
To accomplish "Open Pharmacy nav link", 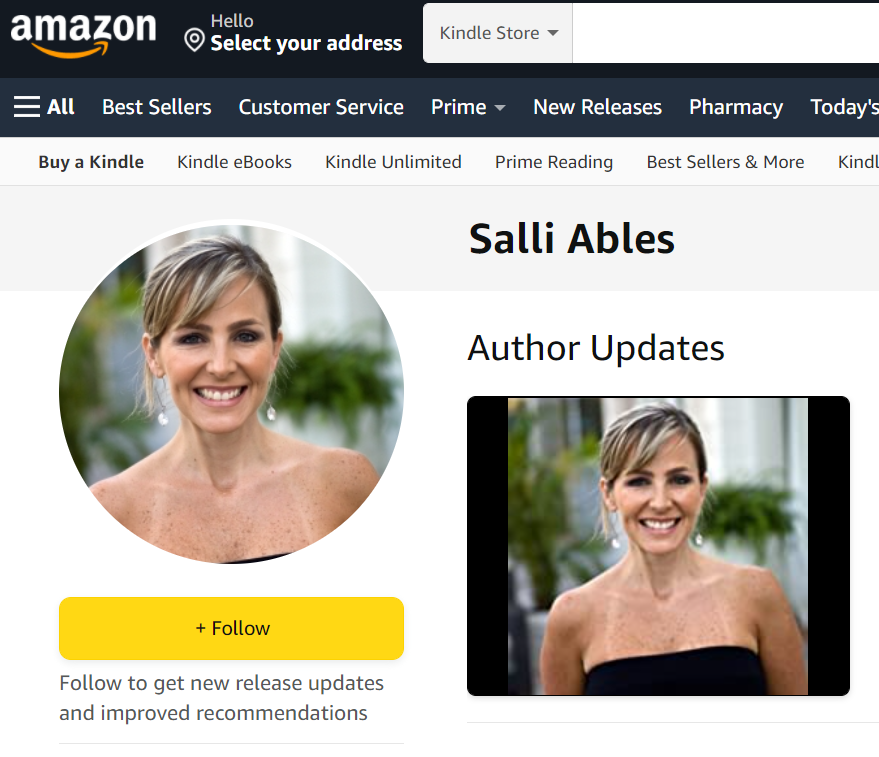I will click(x=736, y=107).
